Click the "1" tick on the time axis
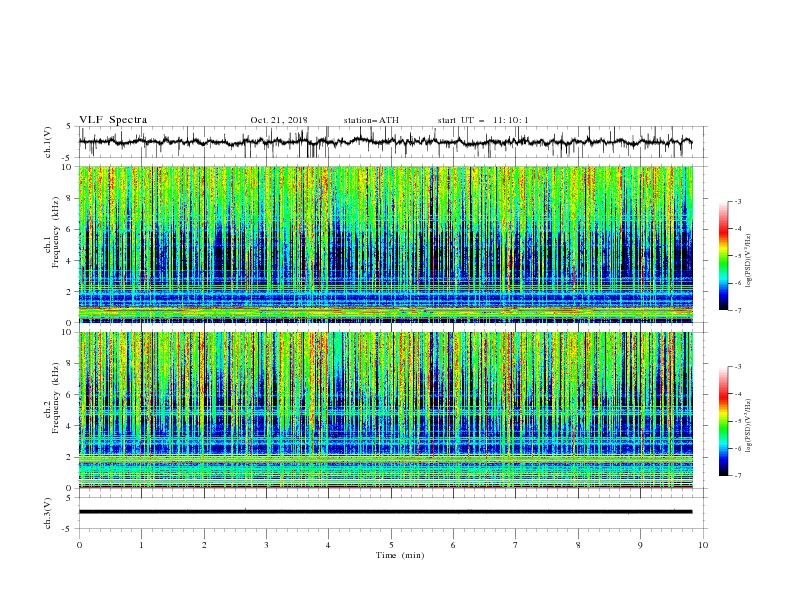Viewport: 792px width, 612px height. (141, 545)
